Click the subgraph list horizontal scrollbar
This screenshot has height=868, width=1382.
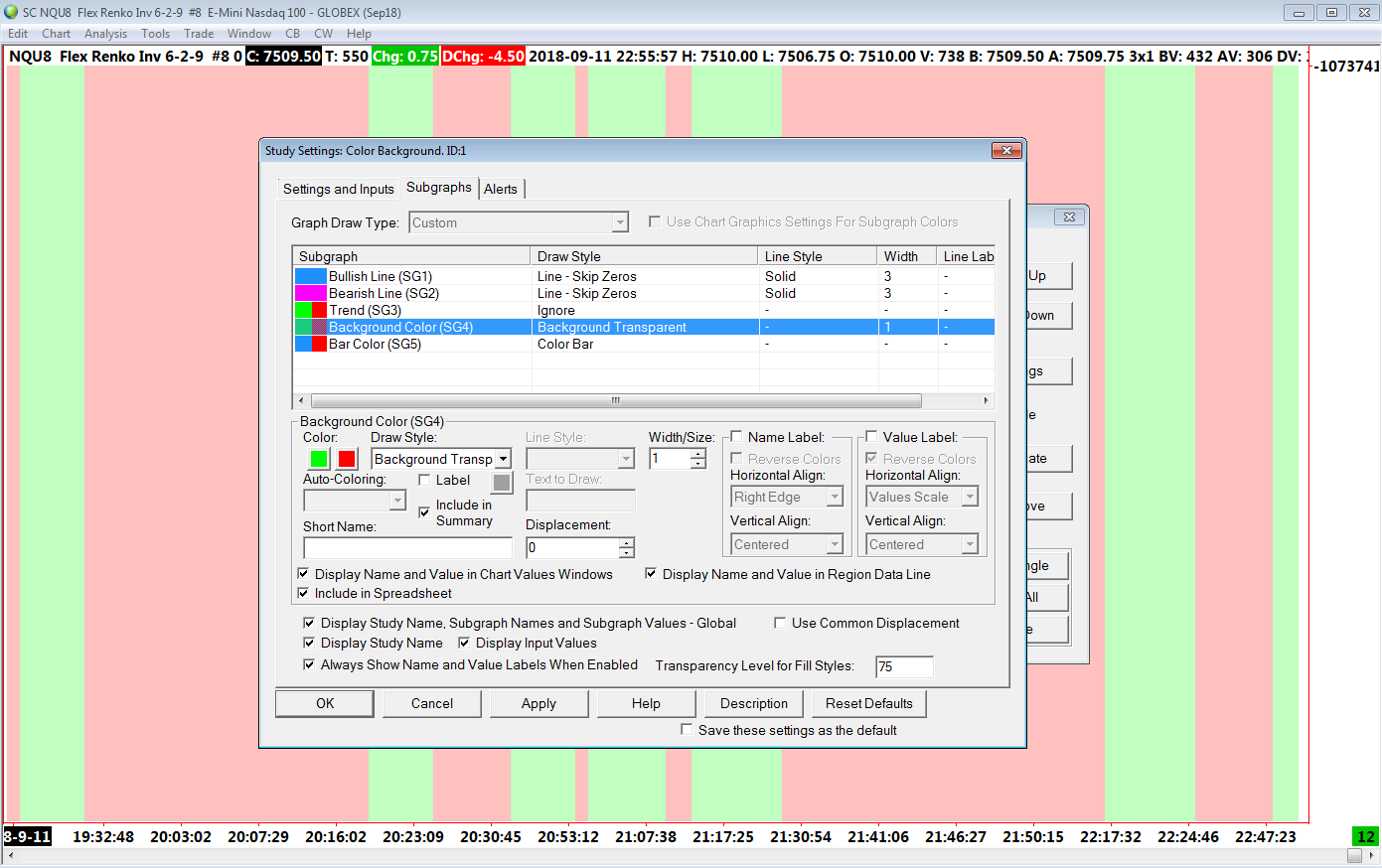point(616,400)
